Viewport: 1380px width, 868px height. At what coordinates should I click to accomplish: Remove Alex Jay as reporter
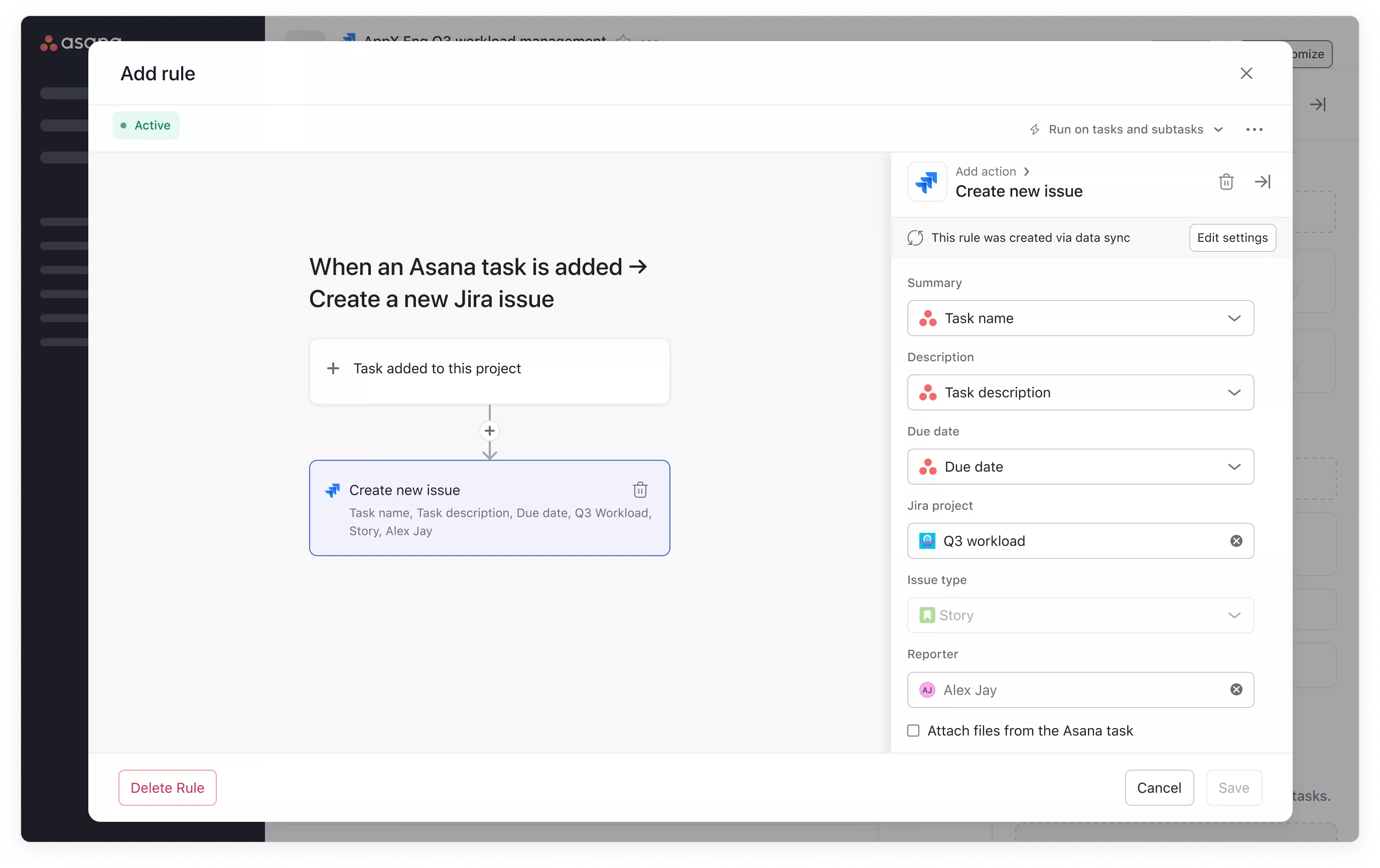pyautogui.click(x=1236, y=689)
